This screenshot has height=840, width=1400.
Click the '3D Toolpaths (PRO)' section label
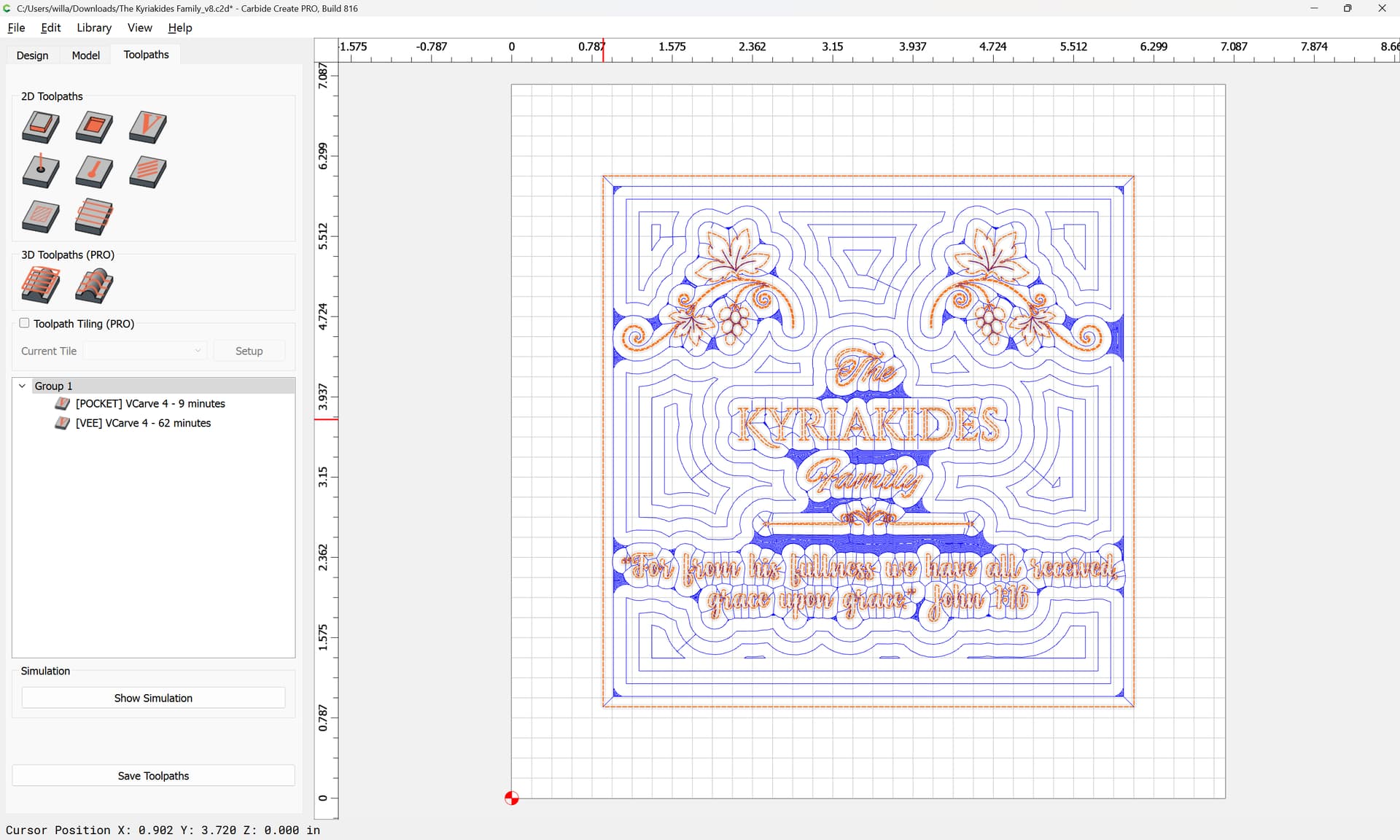(68, 254)
